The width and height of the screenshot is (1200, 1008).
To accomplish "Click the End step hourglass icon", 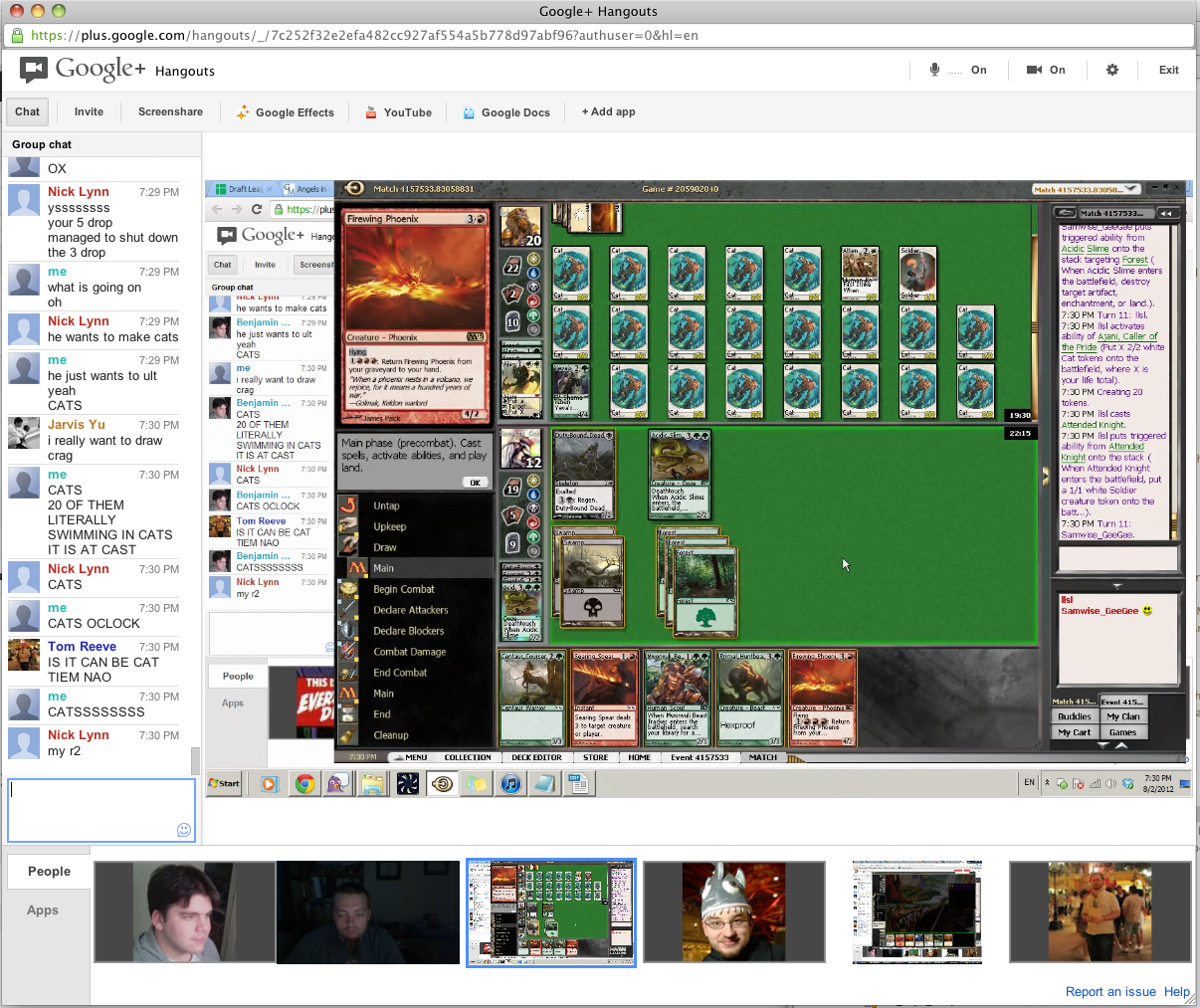I will coord(348,714).
